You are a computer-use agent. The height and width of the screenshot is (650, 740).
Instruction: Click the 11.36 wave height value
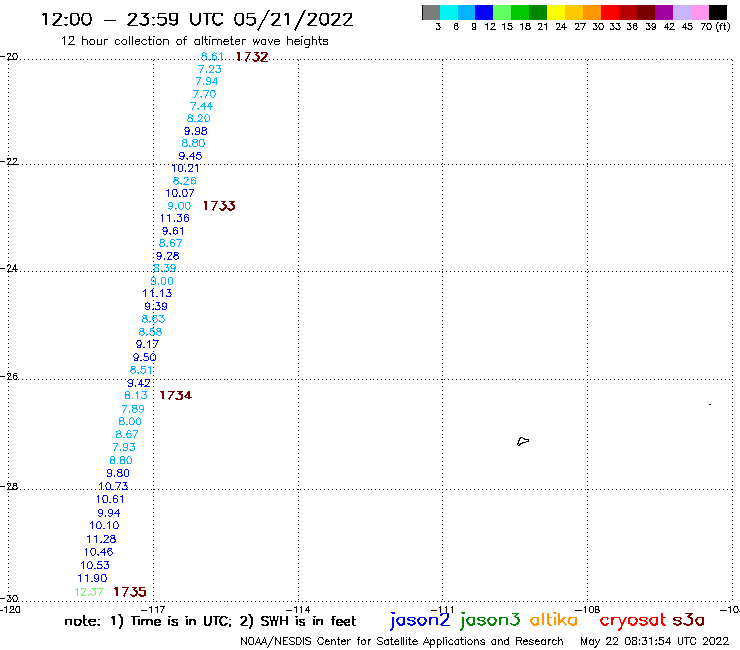175,218
